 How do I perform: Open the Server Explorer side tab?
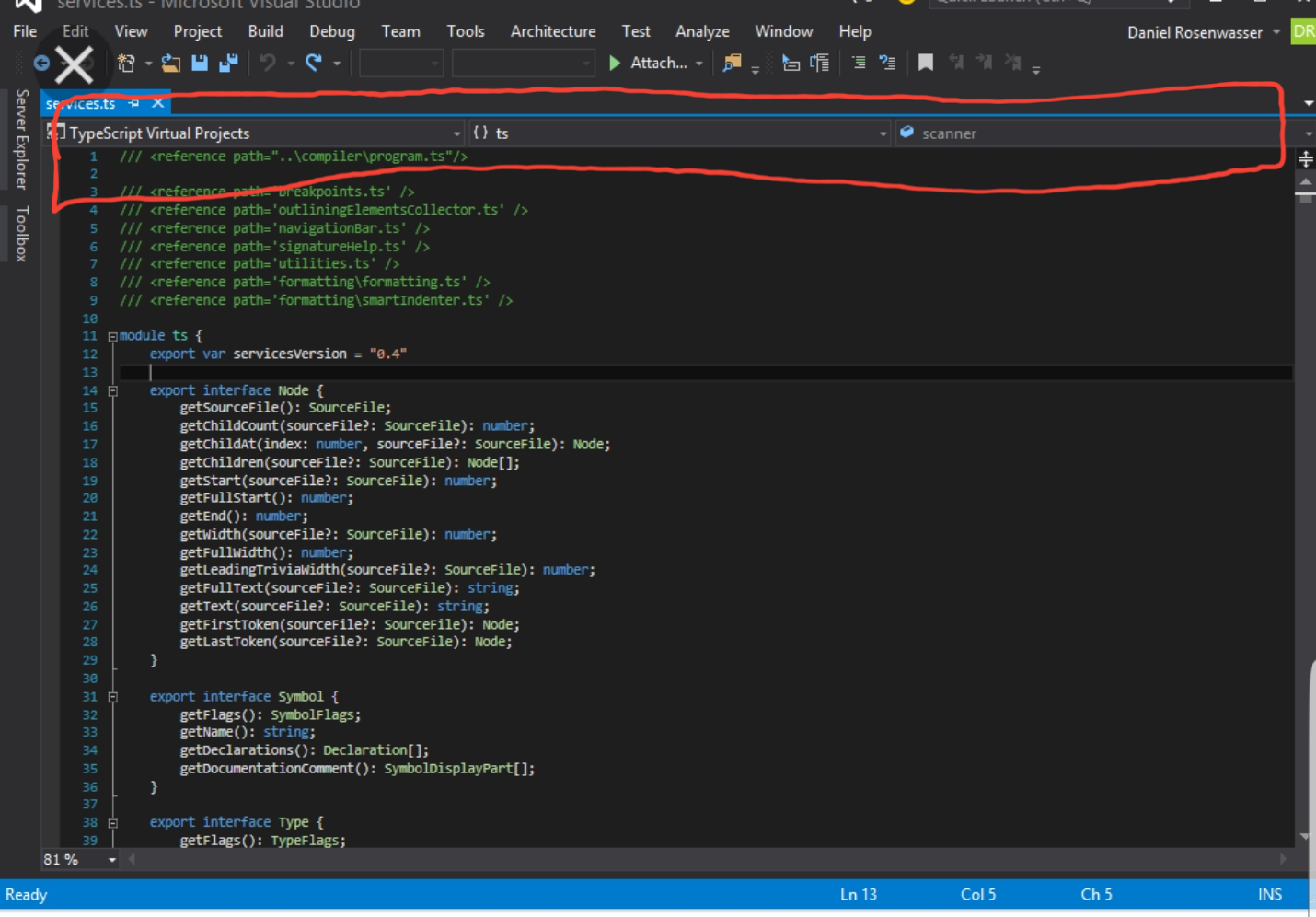pos(21,139)
